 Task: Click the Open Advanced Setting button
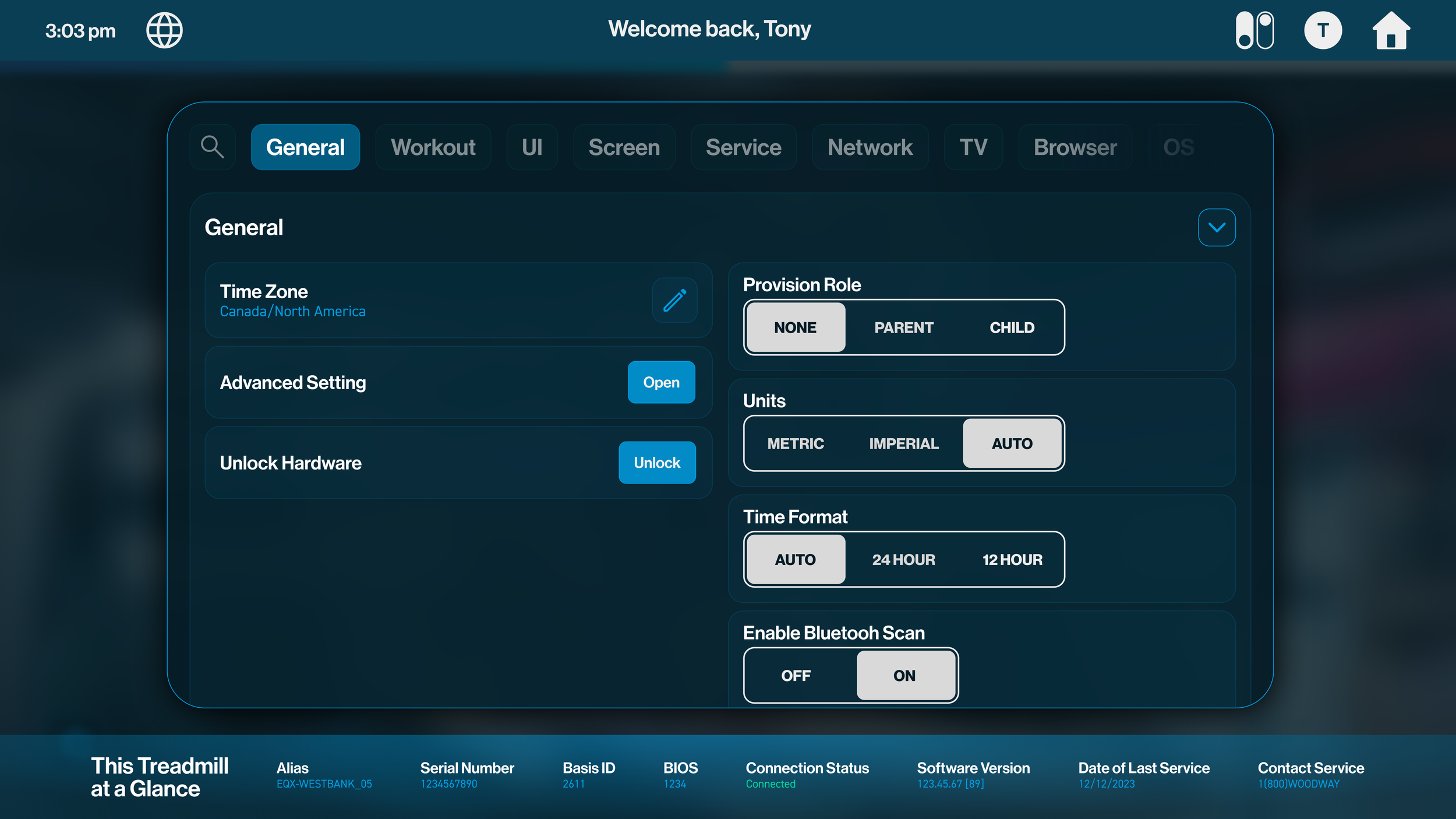click(x=661, y=382)
